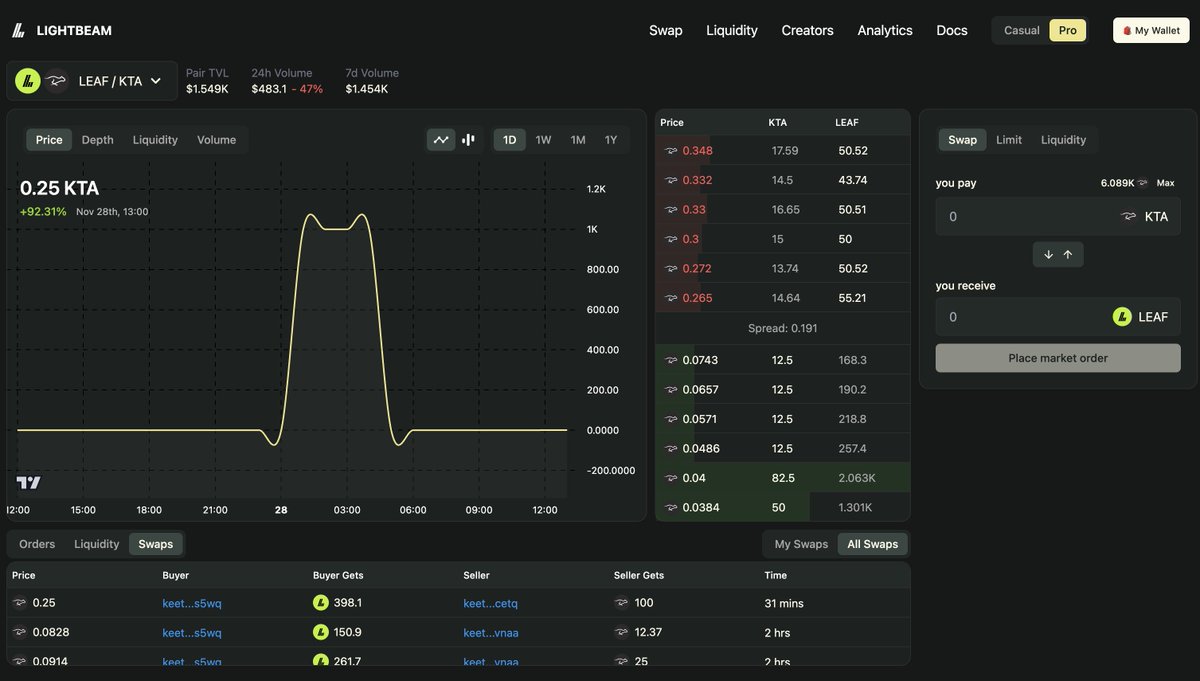Select 1D chart timeframe
The width and height of the screenshot is (1200, 681).
pos(510,140)
